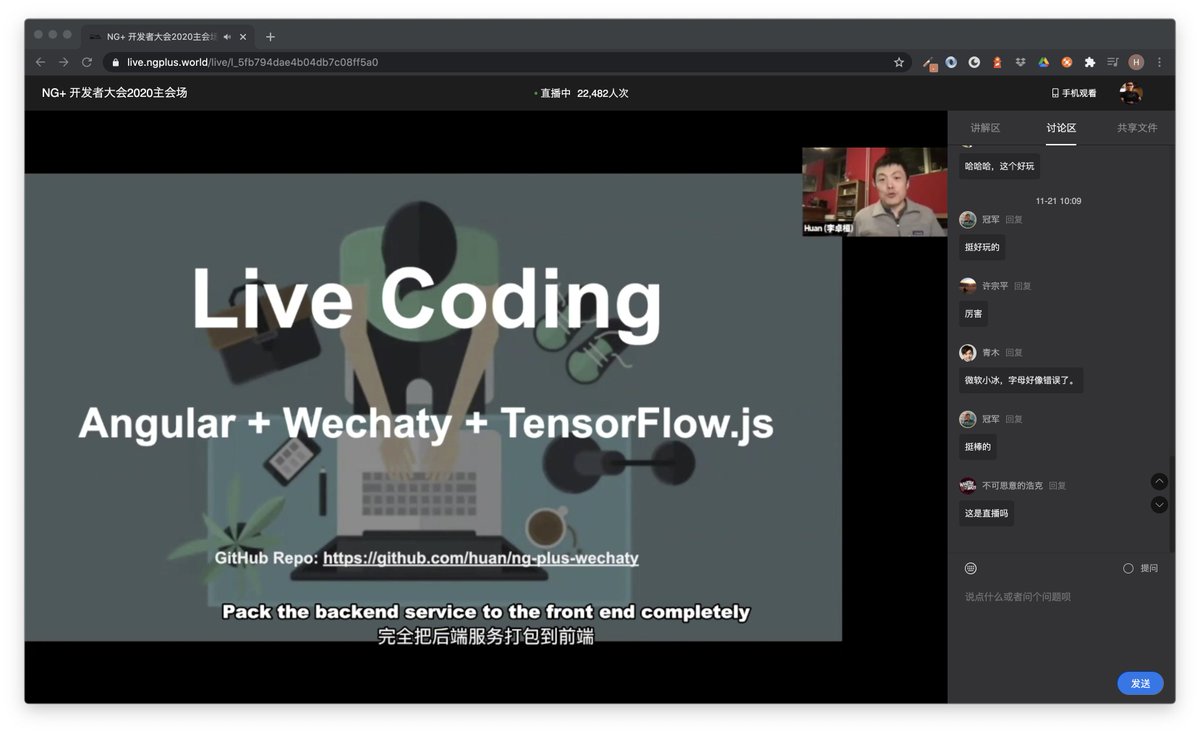
Task: Click the scroll-up chevron beside the chat
Action: tap(1159, 481)
